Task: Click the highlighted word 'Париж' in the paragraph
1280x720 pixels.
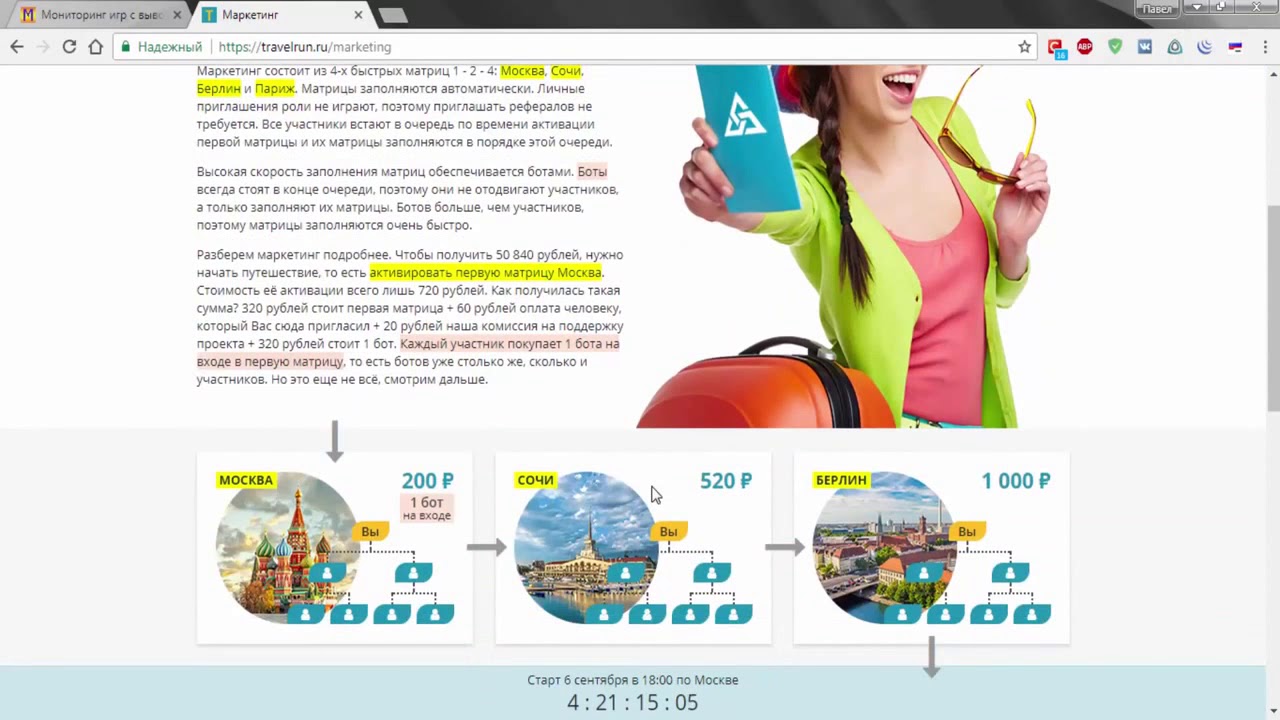Action: tap(275, 88)
